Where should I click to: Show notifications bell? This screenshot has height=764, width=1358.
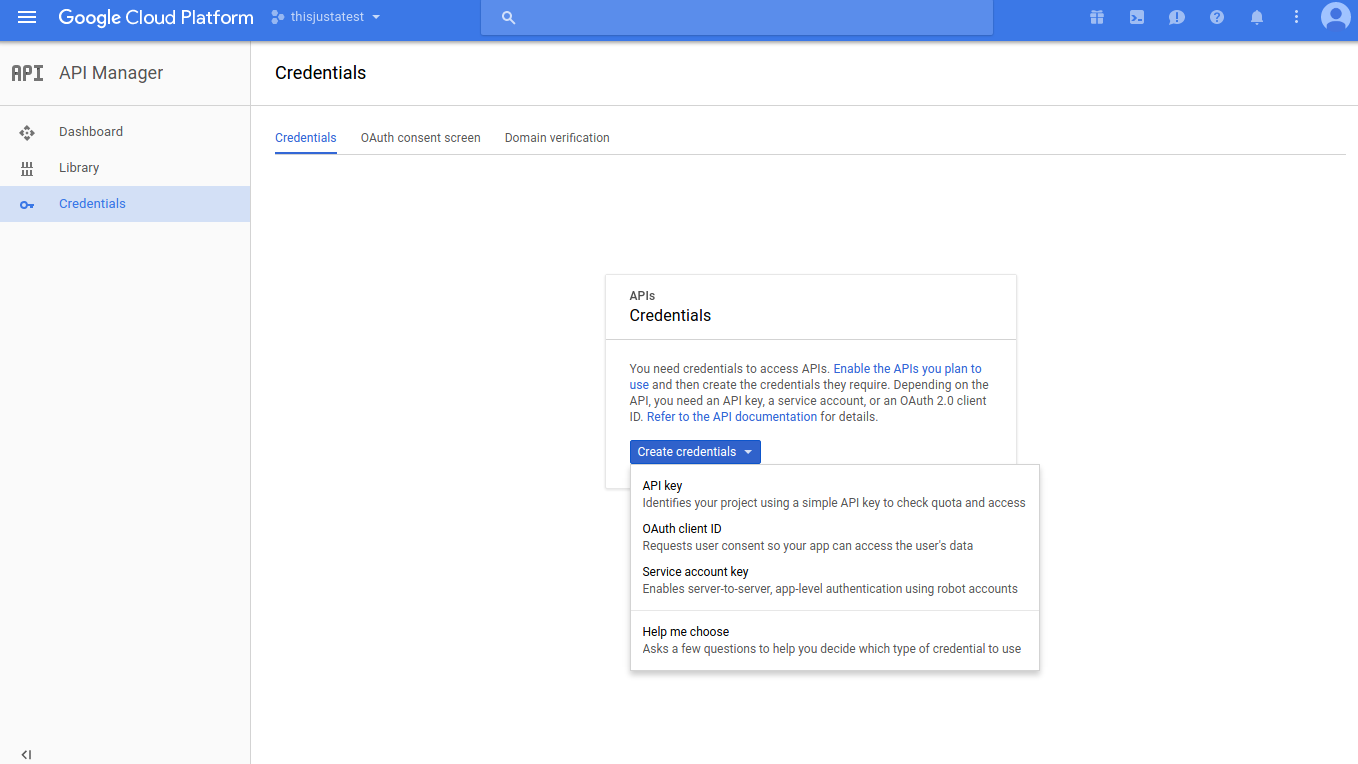pos(1257,17)
